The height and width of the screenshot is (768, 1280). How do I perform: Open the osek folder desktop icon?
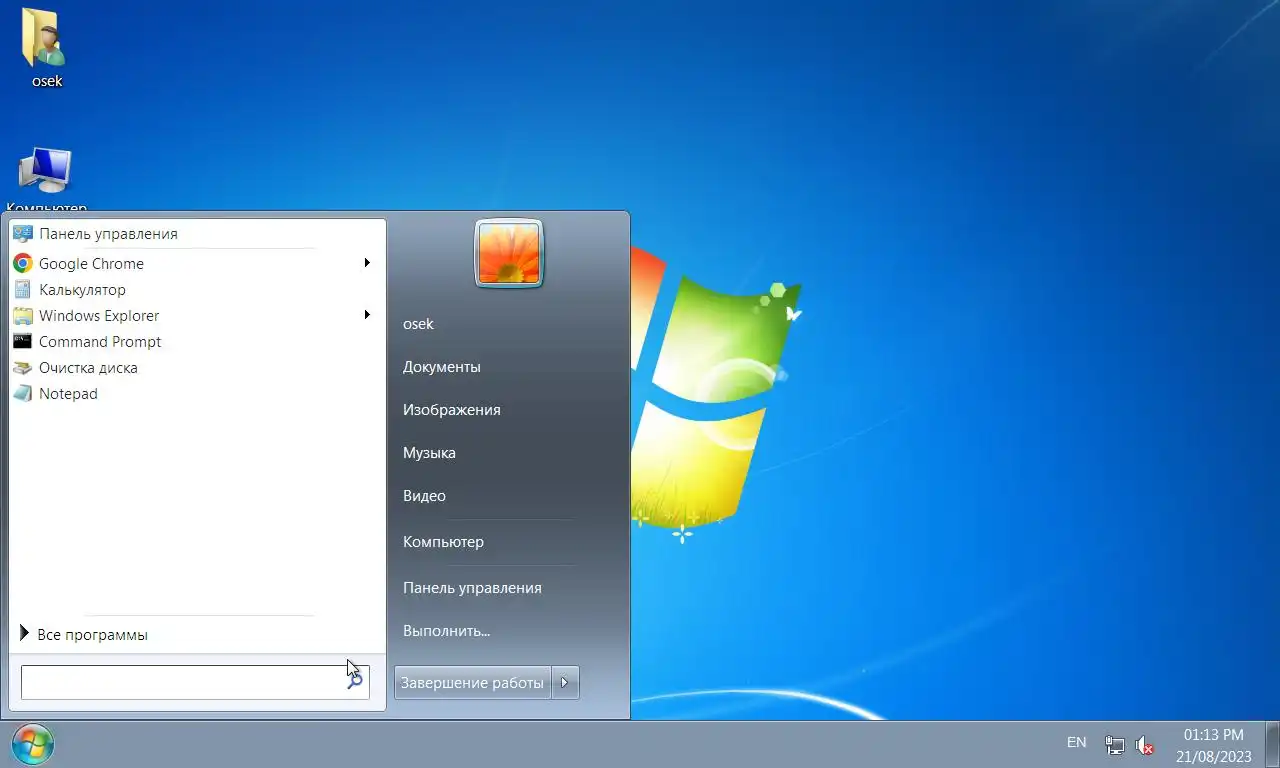[x=46, y=48]
